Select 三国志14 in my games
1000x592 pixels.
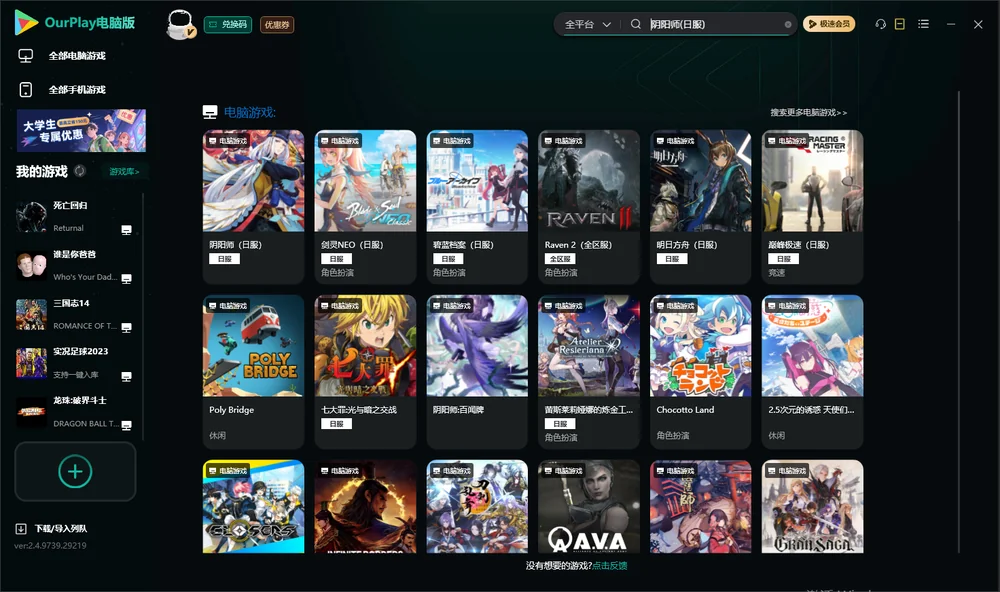pos(74,314)
